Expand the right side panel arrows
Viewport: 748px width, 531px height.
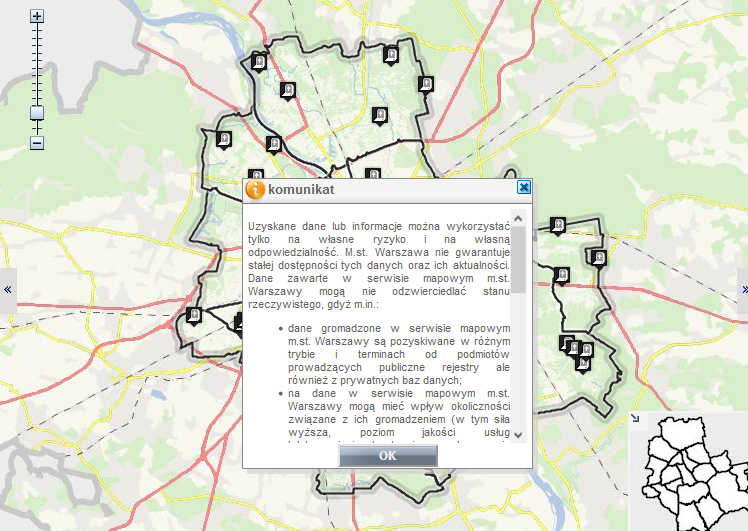click(x=743, y=290)
